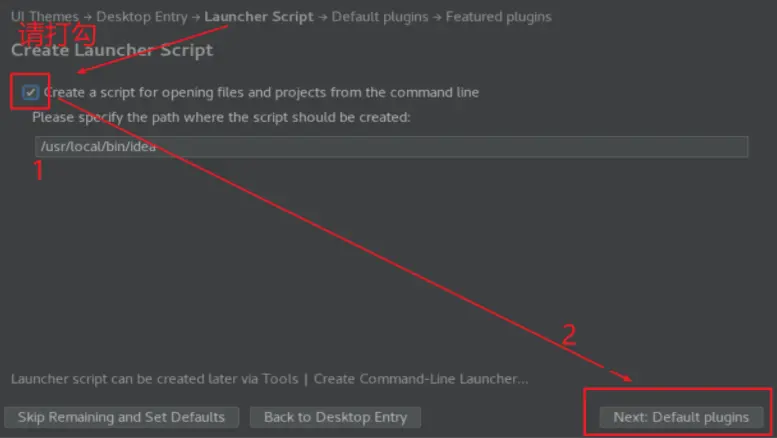Screen dimensions: 777x438
Task: Toggle the create launcher script checkbox
Action: (x=30, y=92)
